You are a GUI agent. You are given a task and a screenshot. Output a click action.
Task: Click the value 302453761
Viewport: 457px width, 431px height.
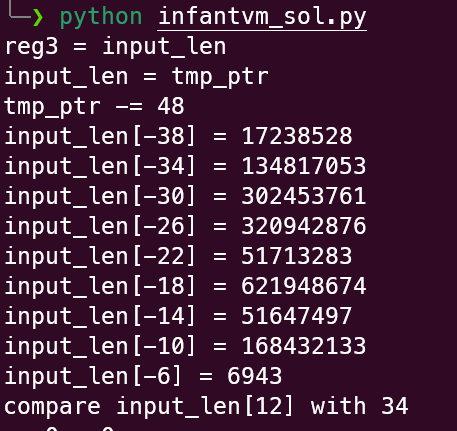[304, 196]
